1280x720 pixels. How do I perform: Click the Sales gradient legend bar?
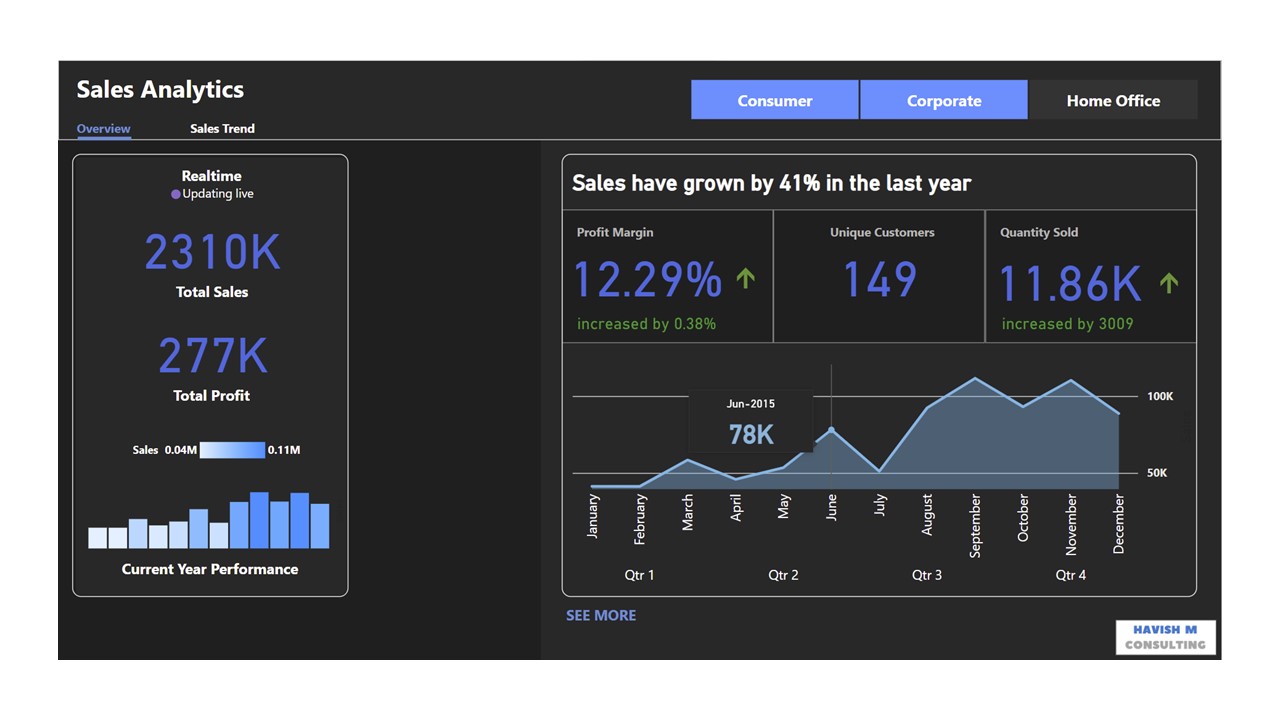pos(232,450)
